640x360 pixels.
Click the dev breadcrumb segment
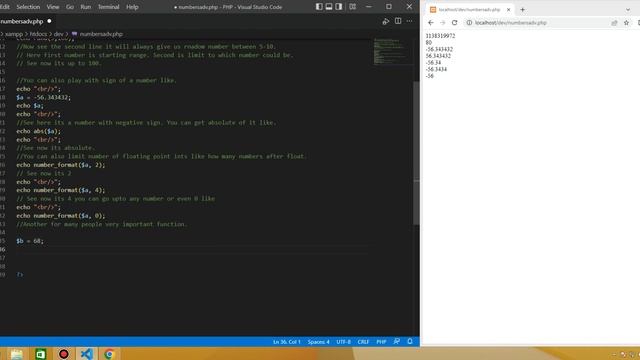pyautogui.click(x=58, y=34)
